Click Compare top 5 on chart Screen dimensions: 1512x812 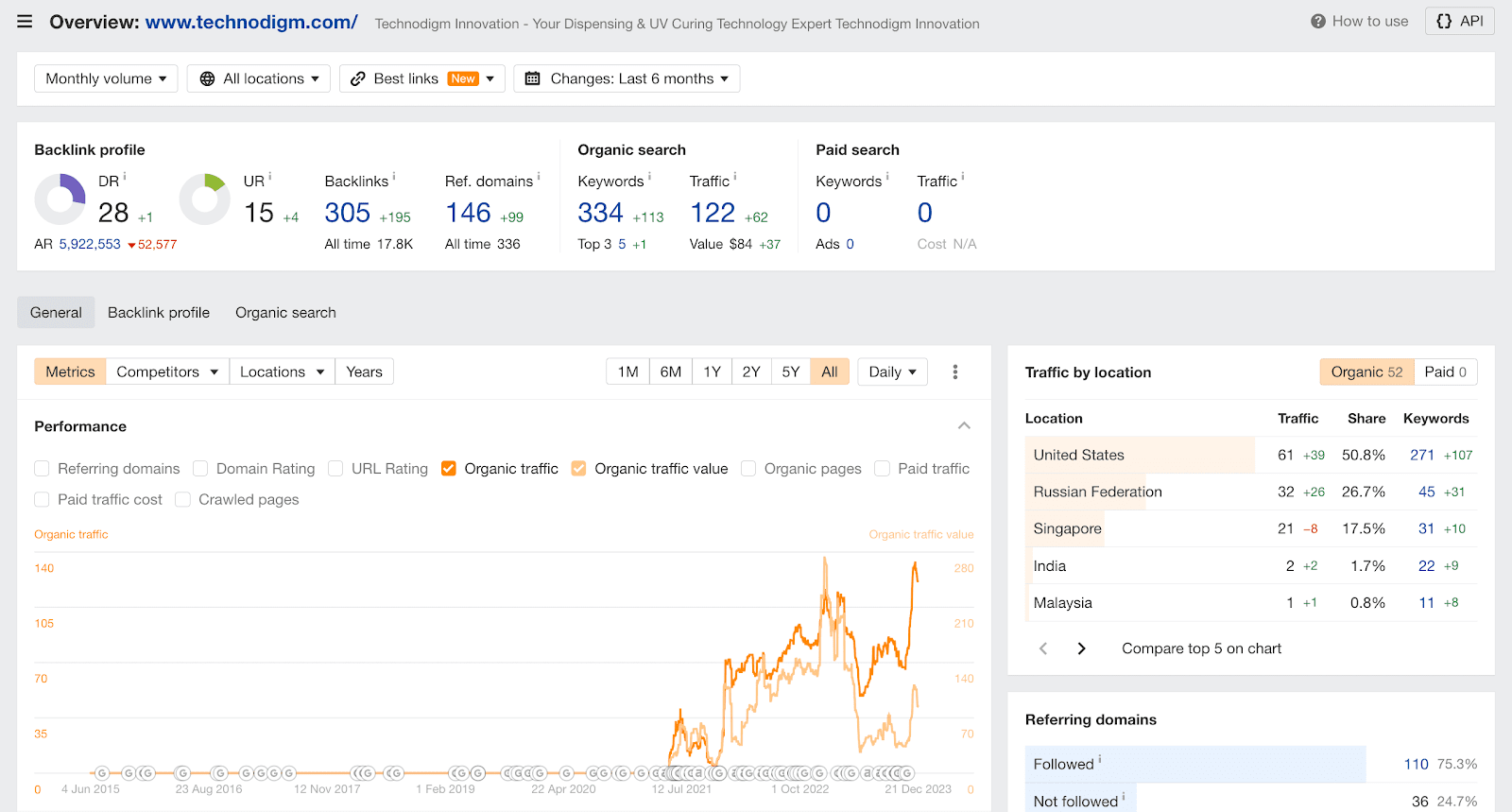point(1201,648)
